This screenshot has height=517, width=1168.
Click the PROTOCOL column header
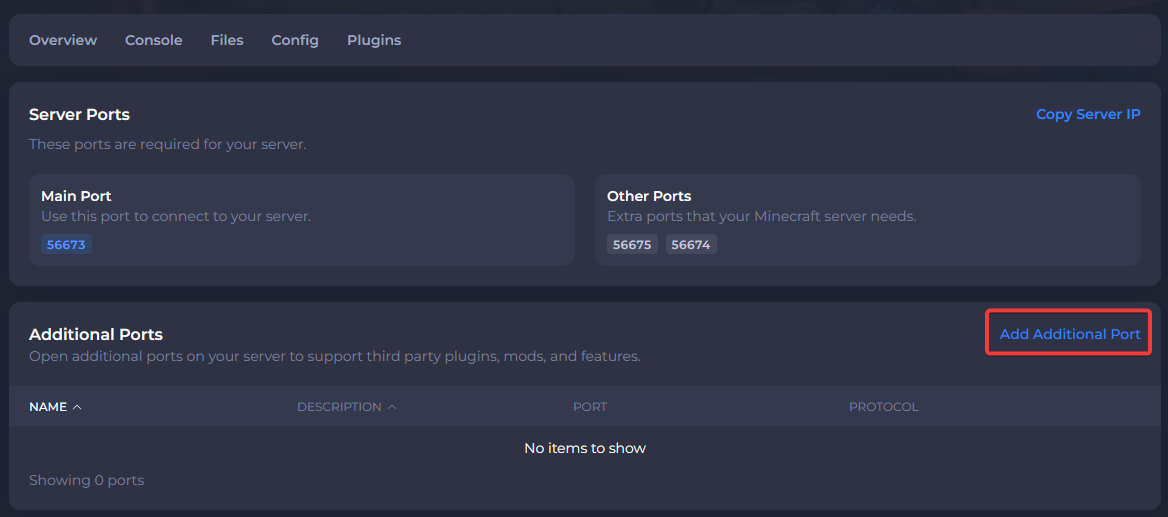(x=883, y=407)
